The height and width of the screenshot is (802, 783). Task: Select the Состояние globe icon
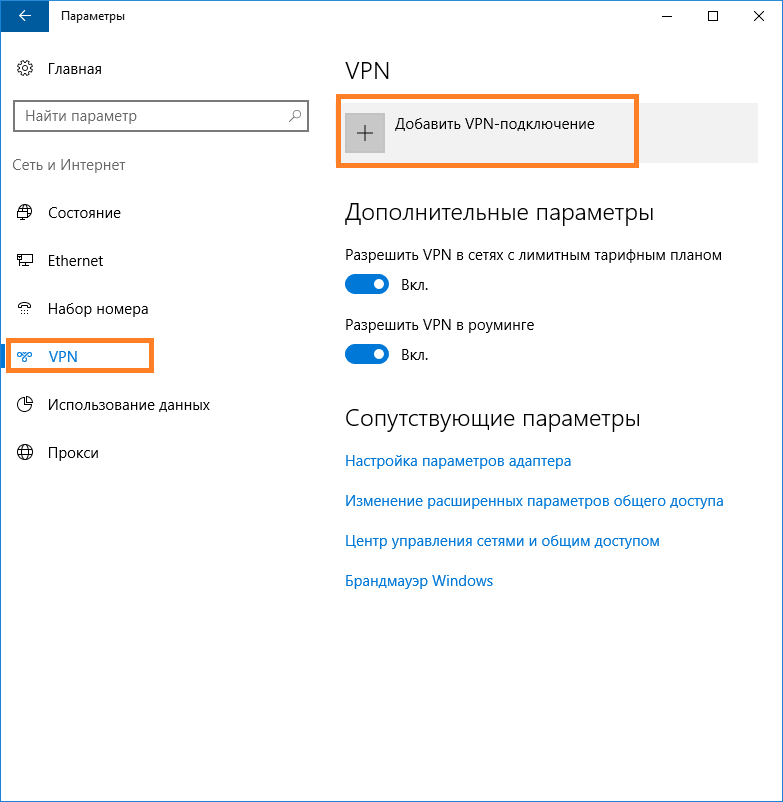(x=25, y=212)
